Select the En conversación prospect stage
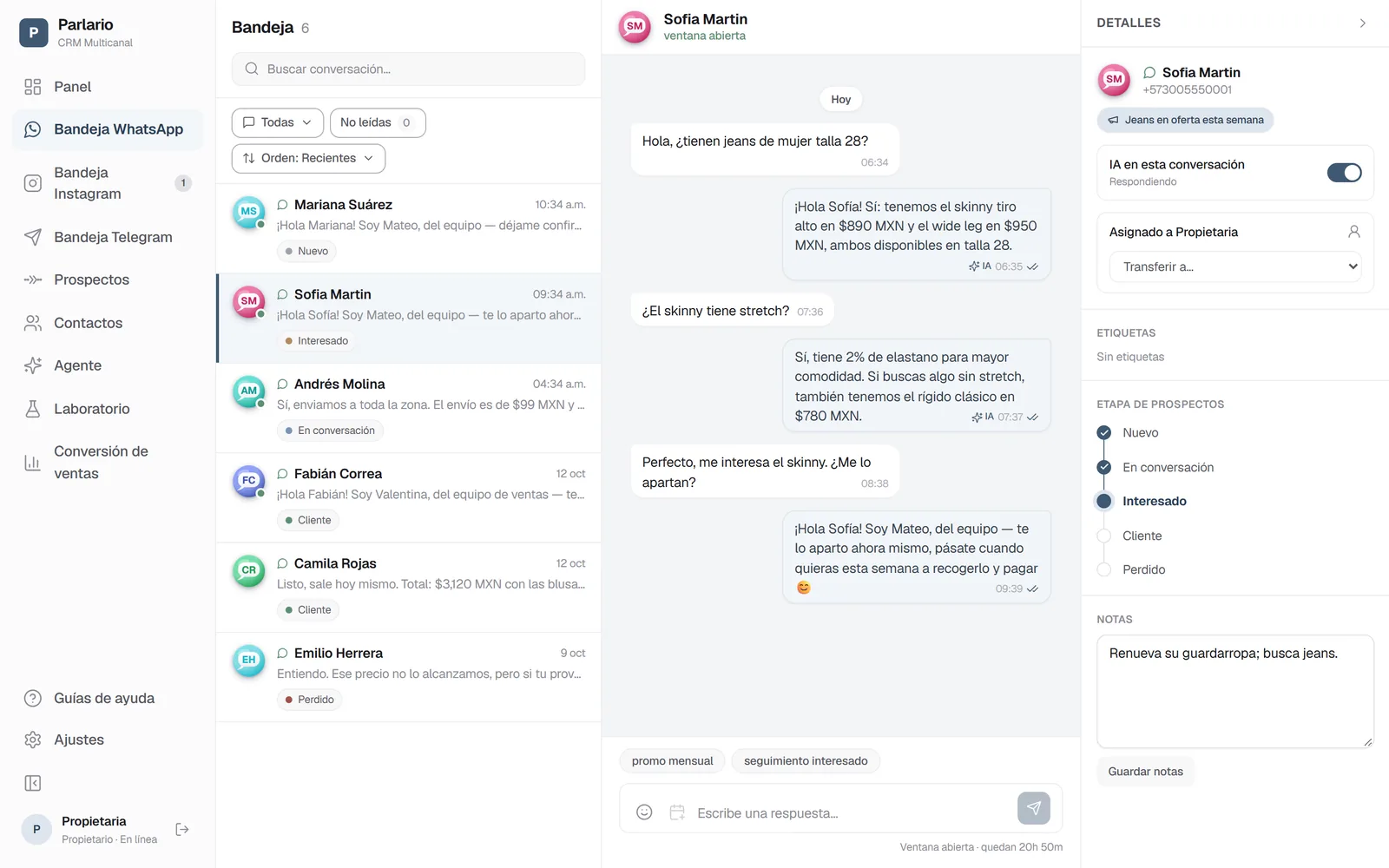The image size is (1389, 868). pyautogui.click(x=1155, y=467)
